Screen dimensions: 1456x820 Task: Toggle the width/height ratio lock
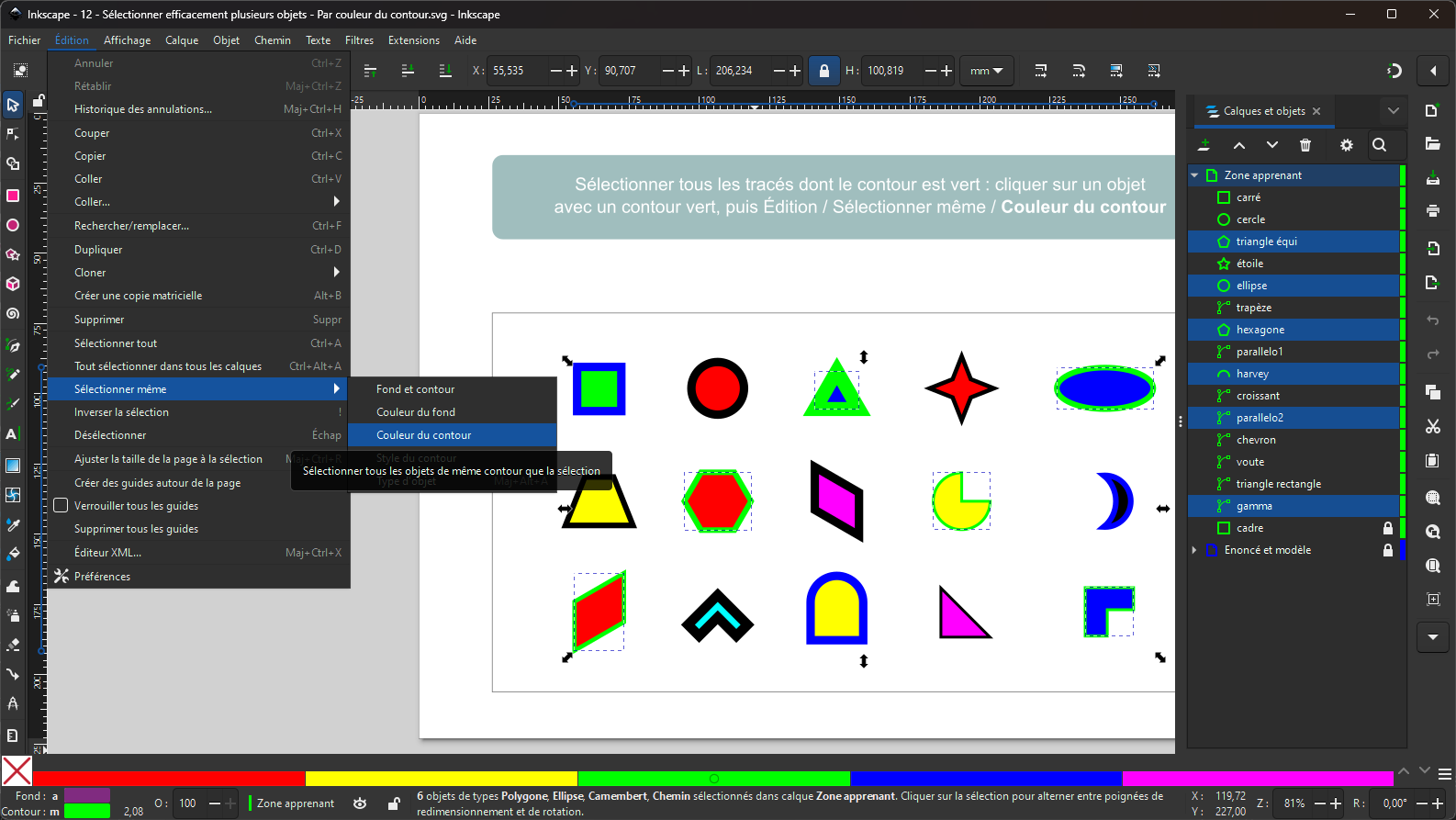pyautogui.click(x=824, y=71)
